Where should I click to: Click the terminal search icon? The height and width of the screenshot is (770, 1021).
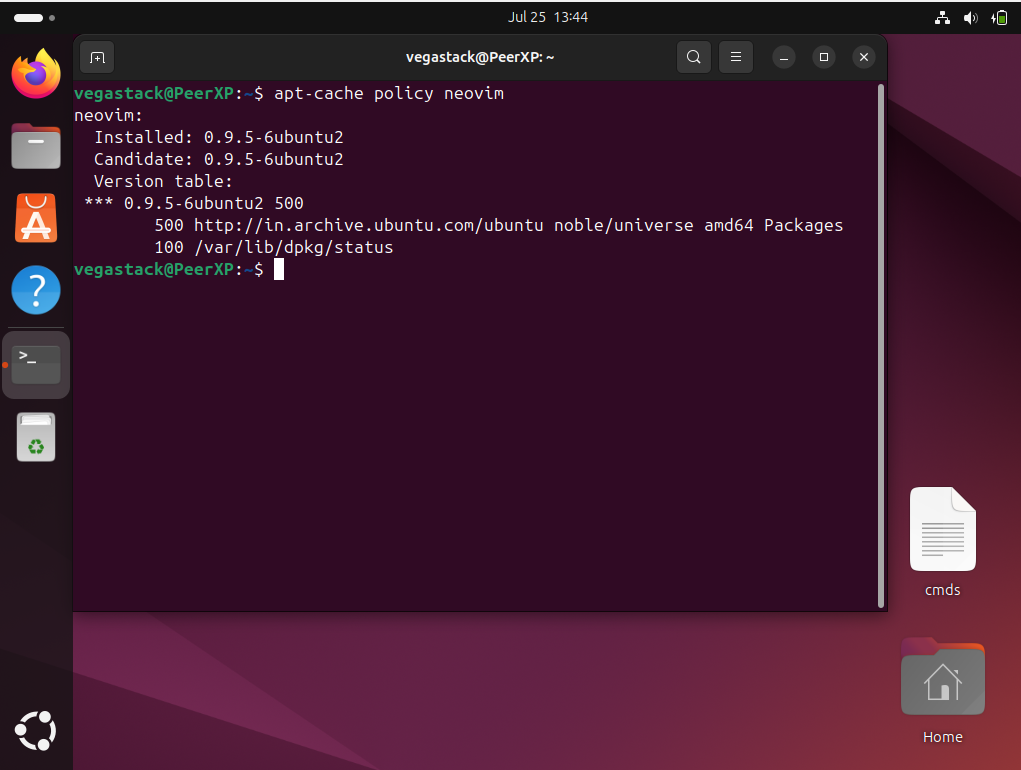pos(694,57)
